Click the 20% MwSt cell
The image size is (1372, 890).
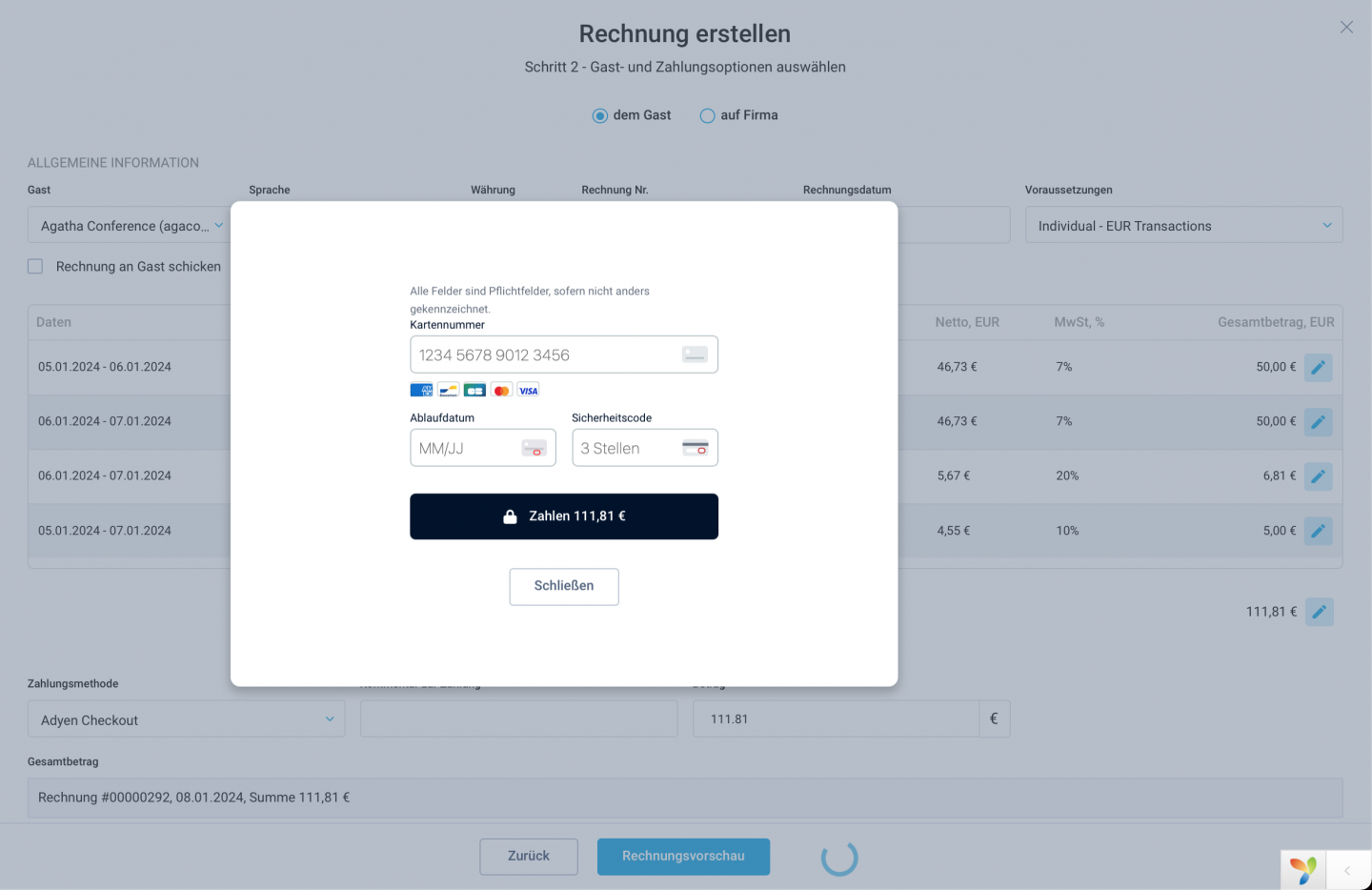pyautogui.click(x=1067, y=475)
